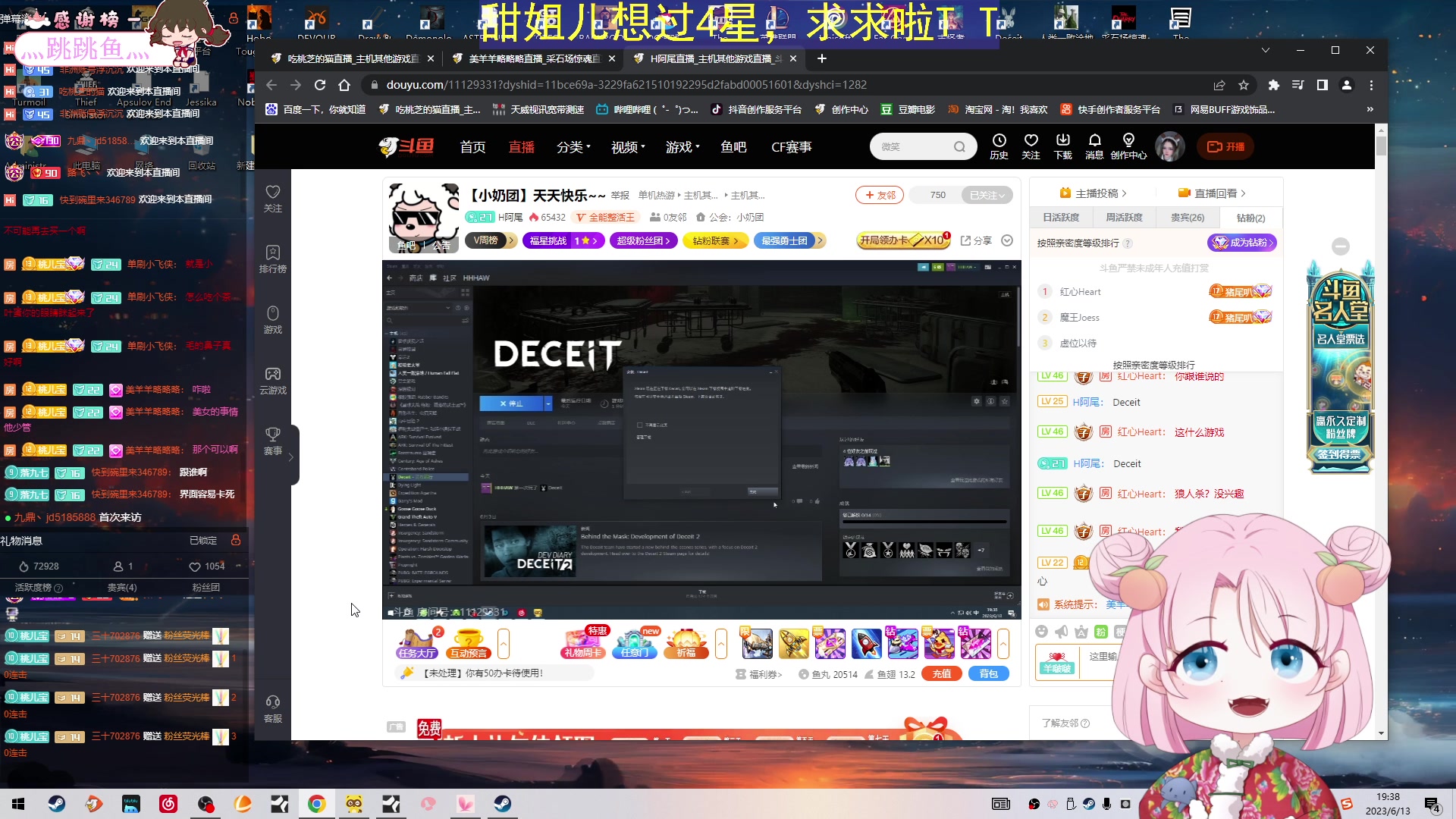Image resolution: width=1456 pixels, height=819 pixels.
Task: Select the golden rocket gift
Action: tap(793, 644)
